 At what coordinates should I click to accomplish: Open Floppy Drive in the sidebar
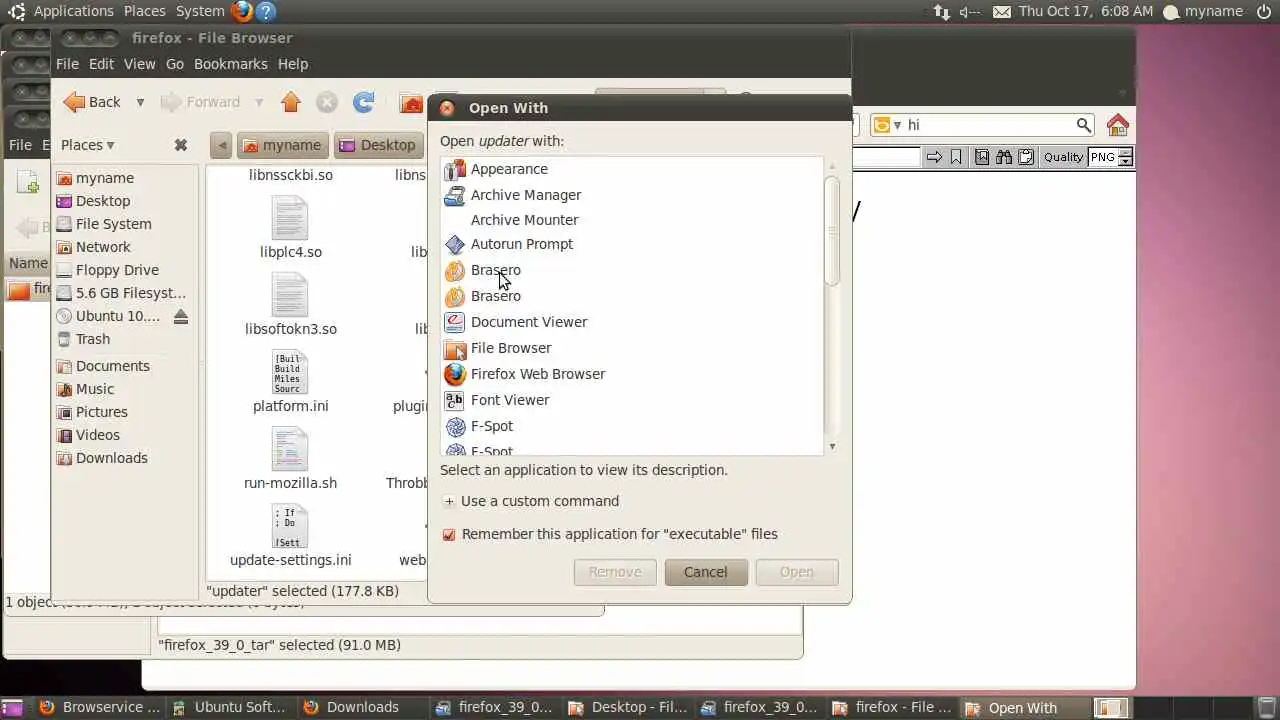(x=117, y=270)
